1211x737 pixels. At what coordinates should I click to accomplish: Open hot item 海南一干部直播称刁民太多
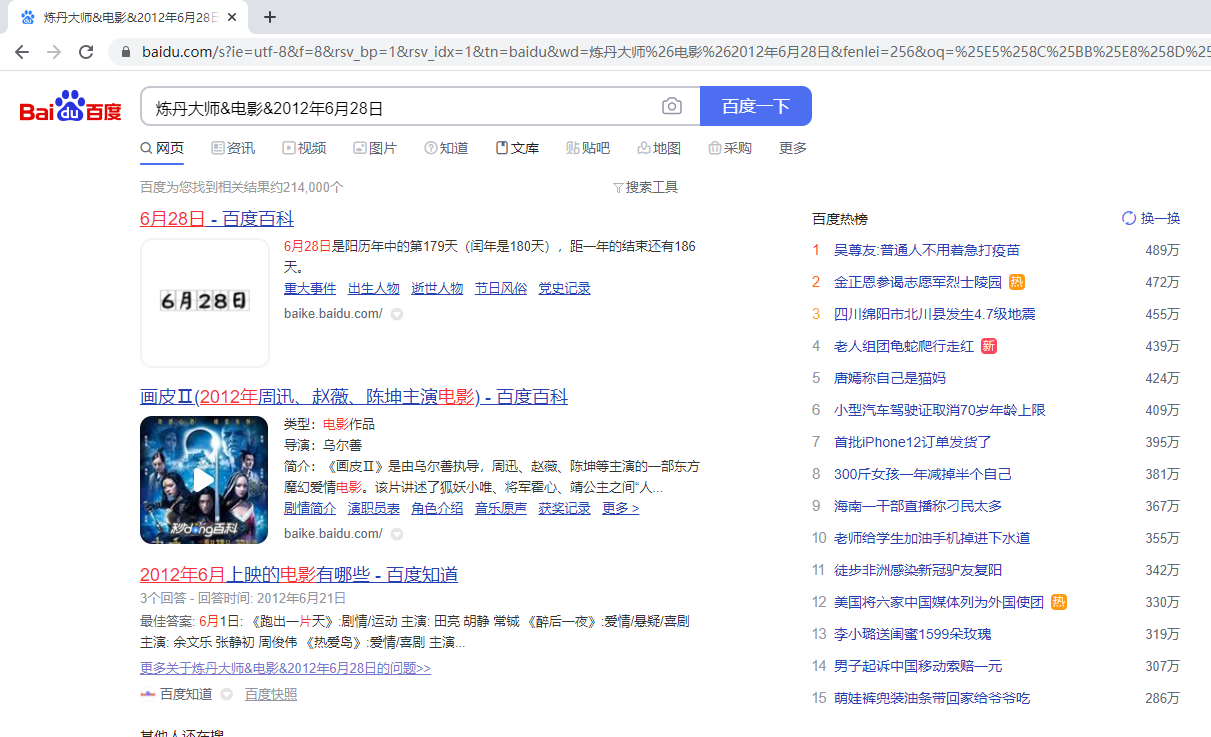click(x=918, y=506)
